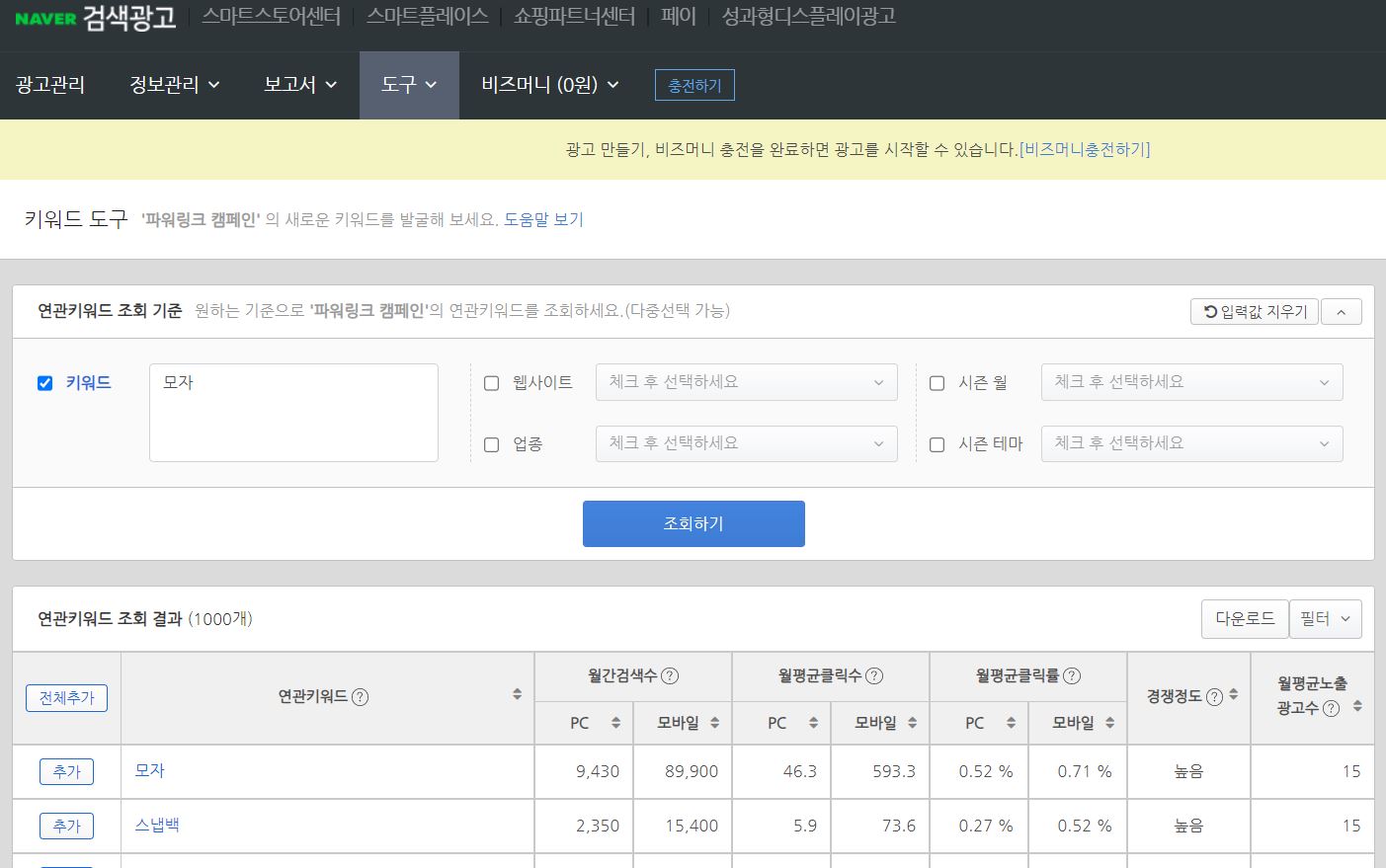
Task: Click the 2,350 PC search count cell
Action: tap(584, 826)
